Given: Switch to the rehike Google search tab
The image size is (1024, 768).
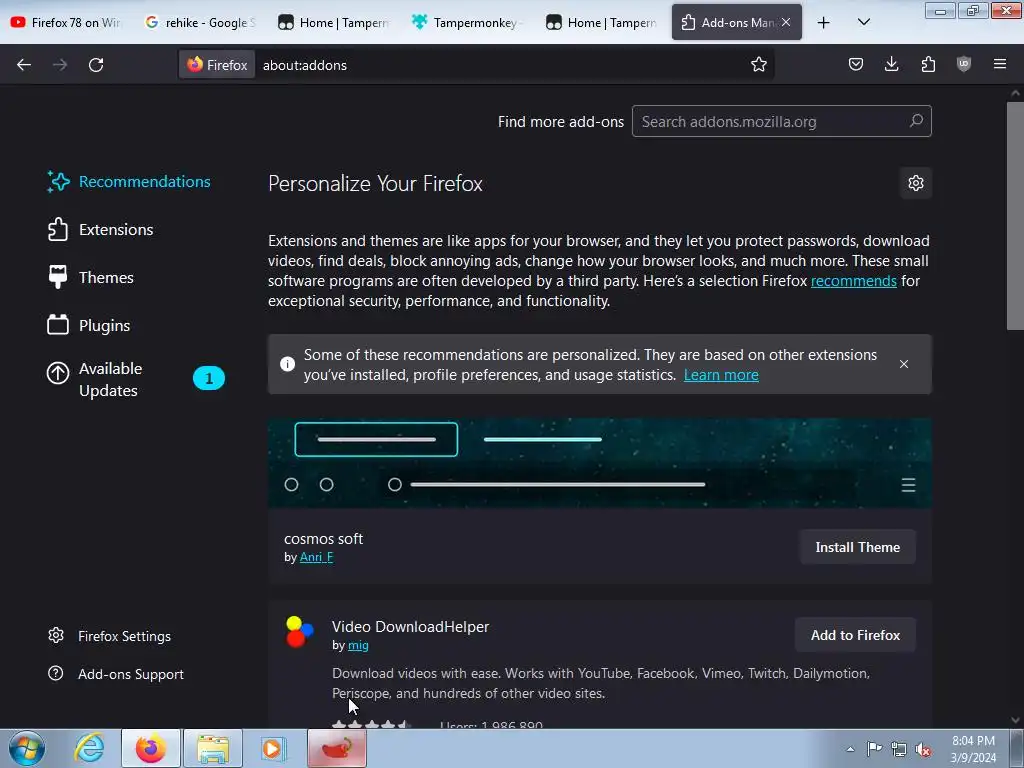Looking at the screenshot, I should click(x=200, y=23).
